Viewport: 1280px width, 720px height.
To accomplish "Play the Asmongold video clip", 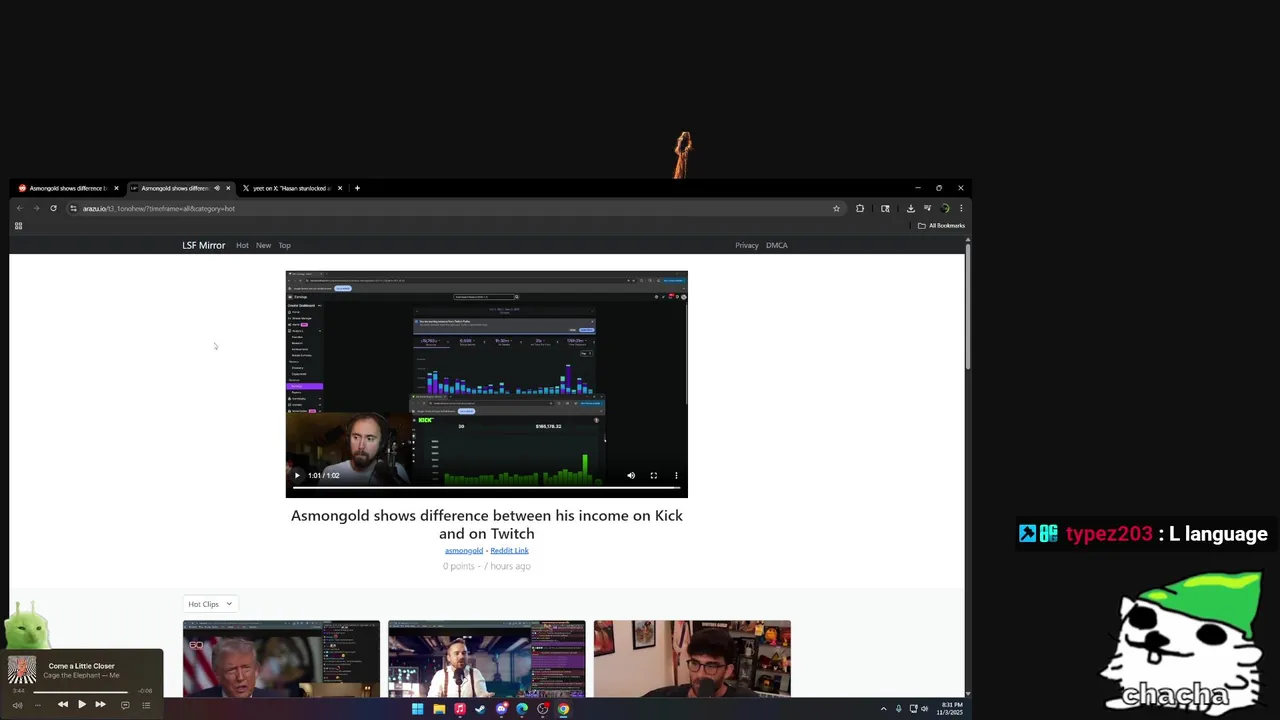I will (297, 476).
